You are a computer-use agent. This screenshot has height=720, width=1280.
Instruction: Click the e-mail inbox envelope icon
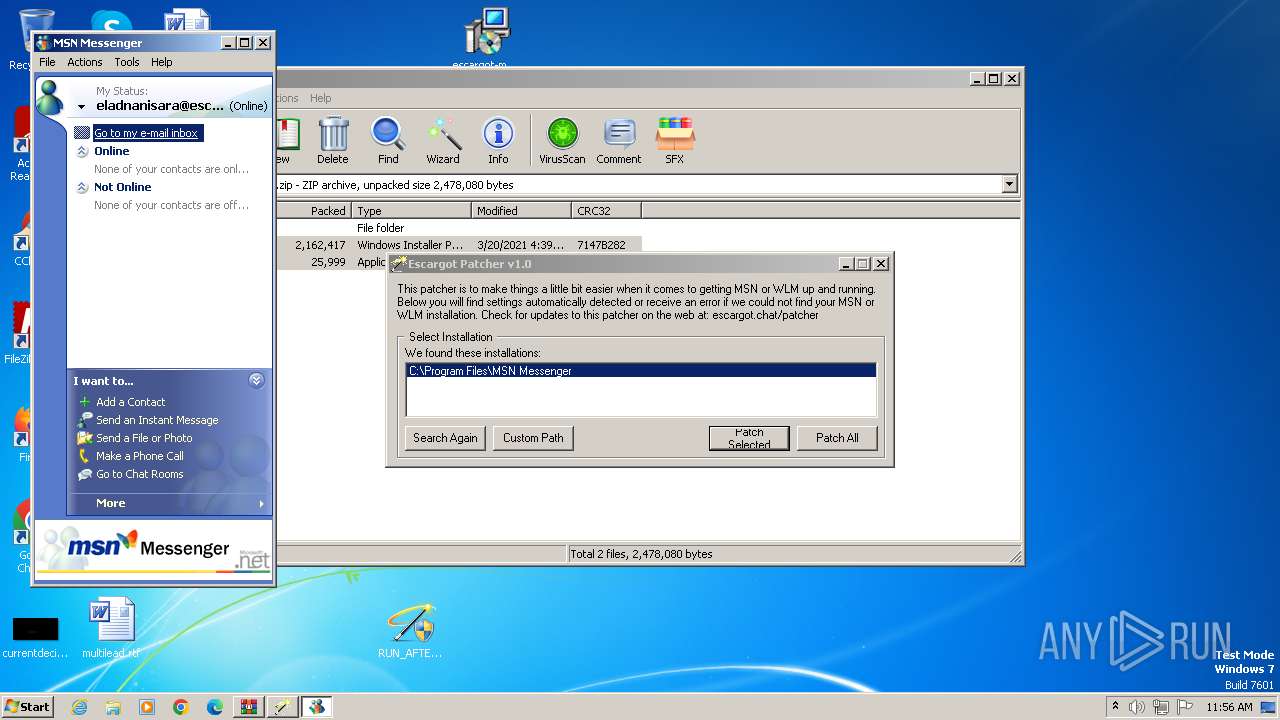pyautogui.click(x=82, y=132)
